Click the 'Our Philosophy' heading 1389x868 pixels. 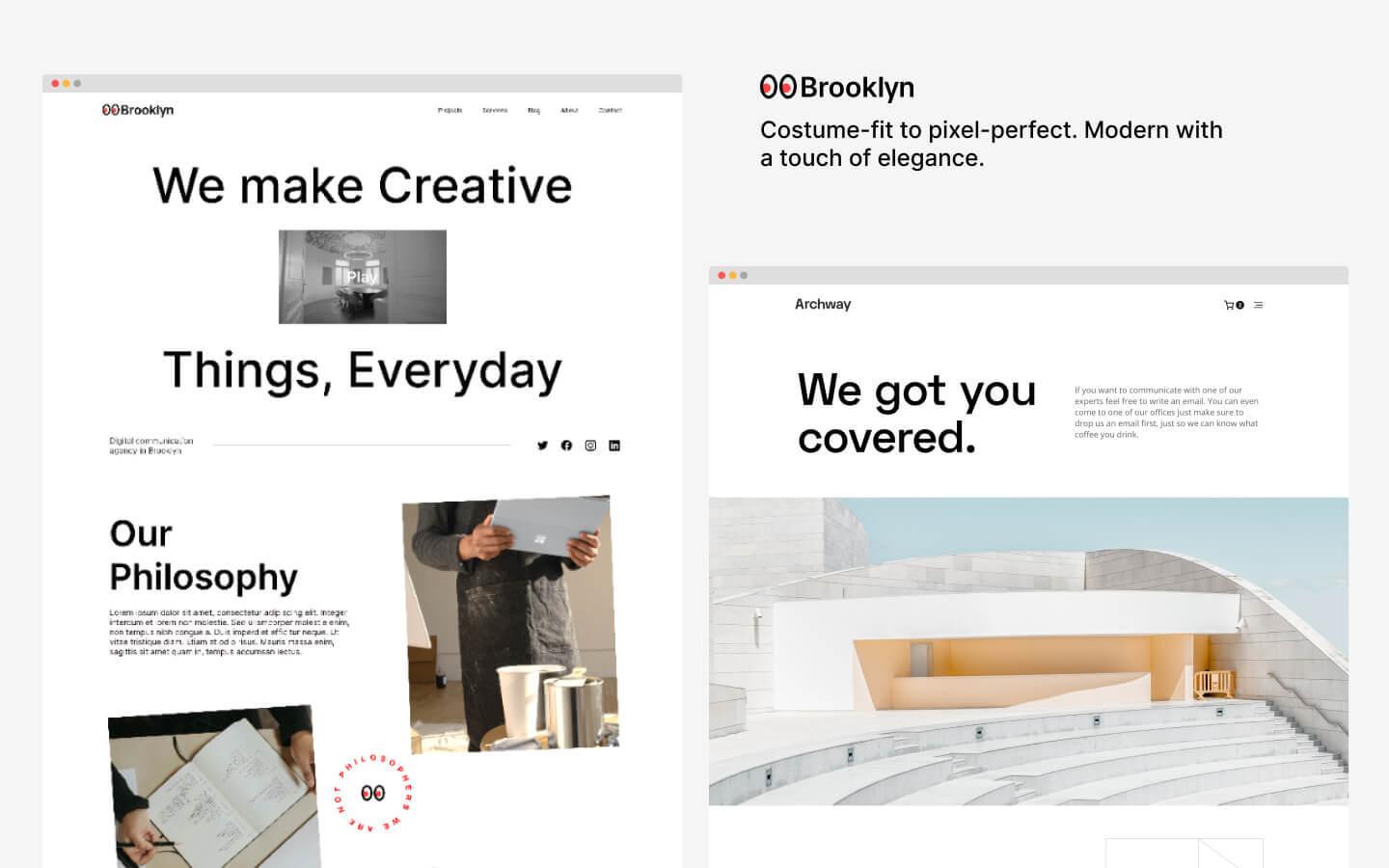coord(204,556)
